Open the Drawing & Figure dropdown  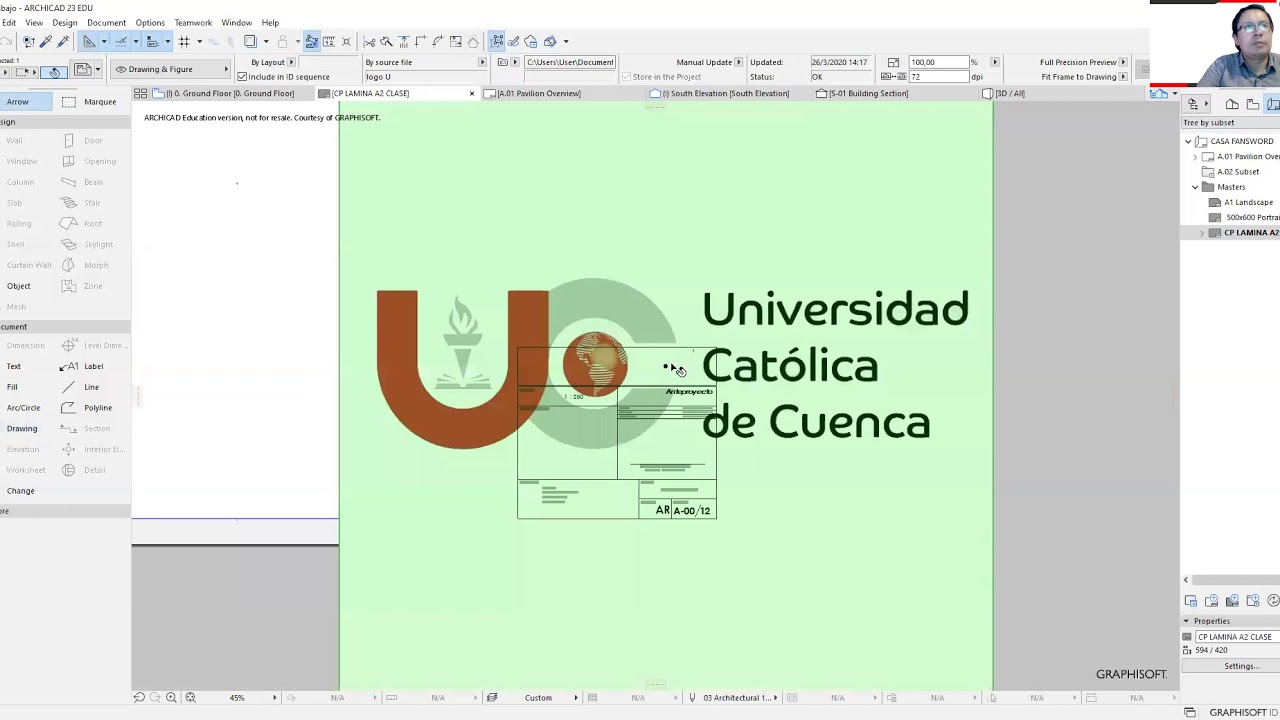170,69
